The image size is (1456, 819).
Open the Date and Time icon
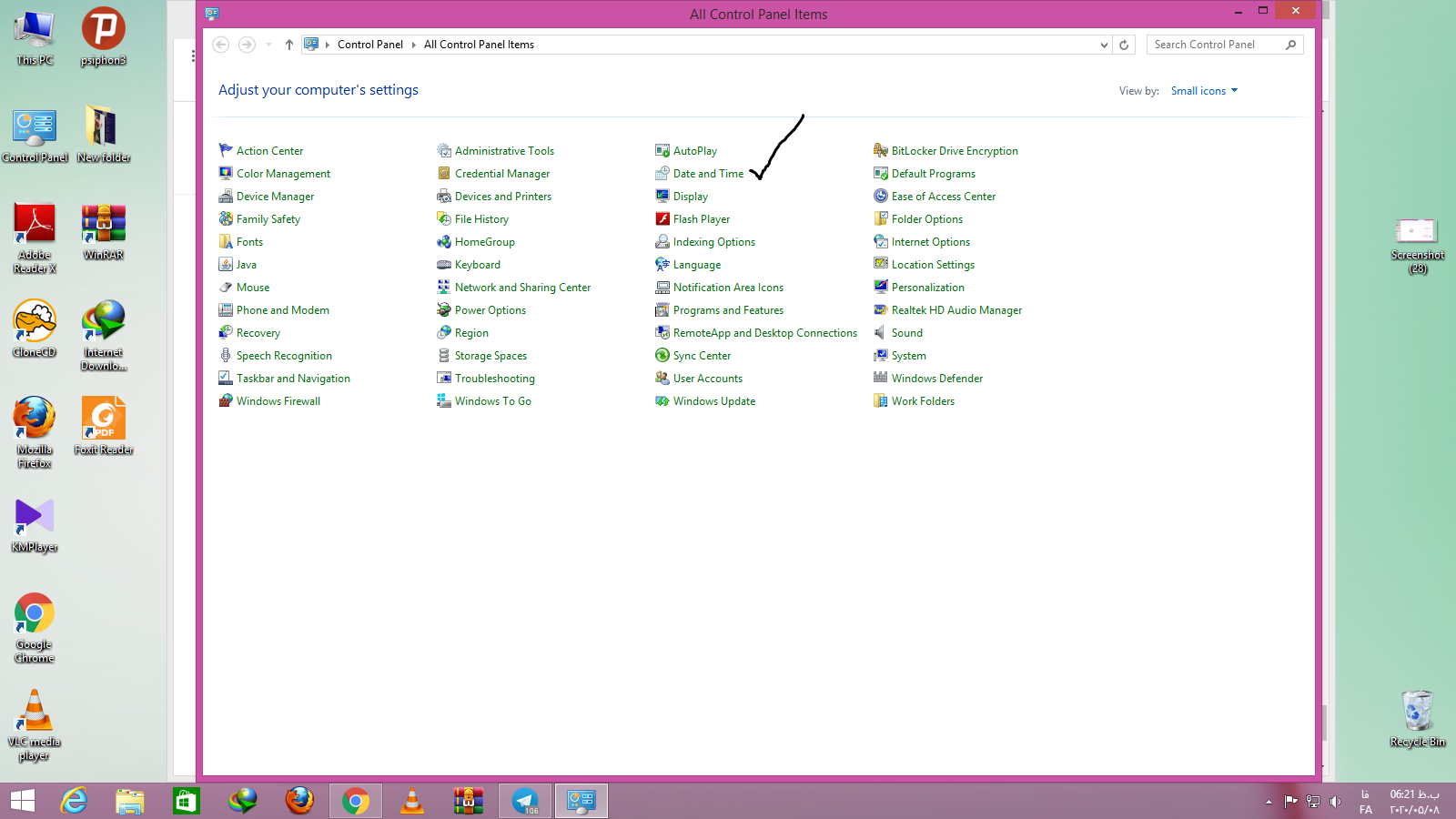[662, 173]
